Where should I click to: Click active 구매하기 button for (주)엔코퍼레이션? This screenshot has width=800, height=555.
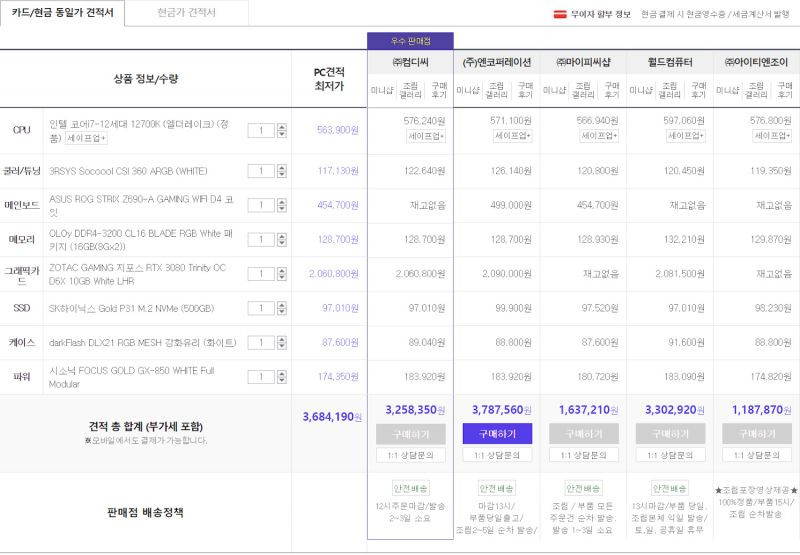click(x=497, y=434)
